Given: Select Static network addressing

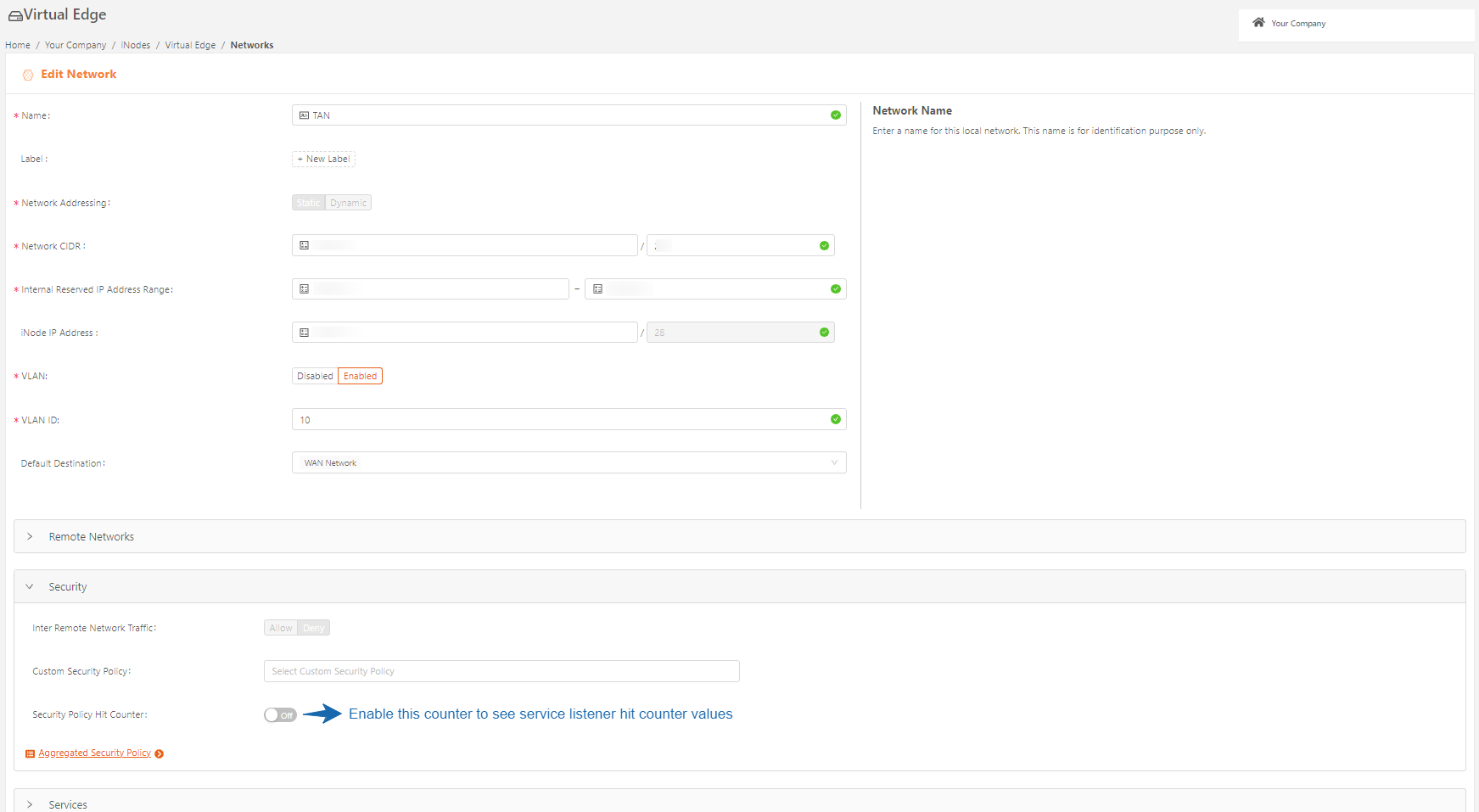Looking at the screenshot, I should tap(309, 203).
